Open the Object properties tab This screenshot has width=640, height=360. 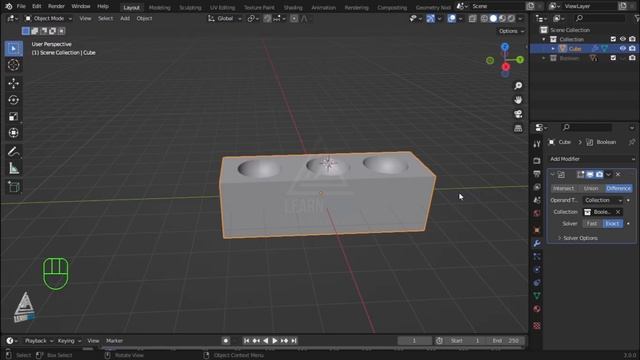(537, 230)
